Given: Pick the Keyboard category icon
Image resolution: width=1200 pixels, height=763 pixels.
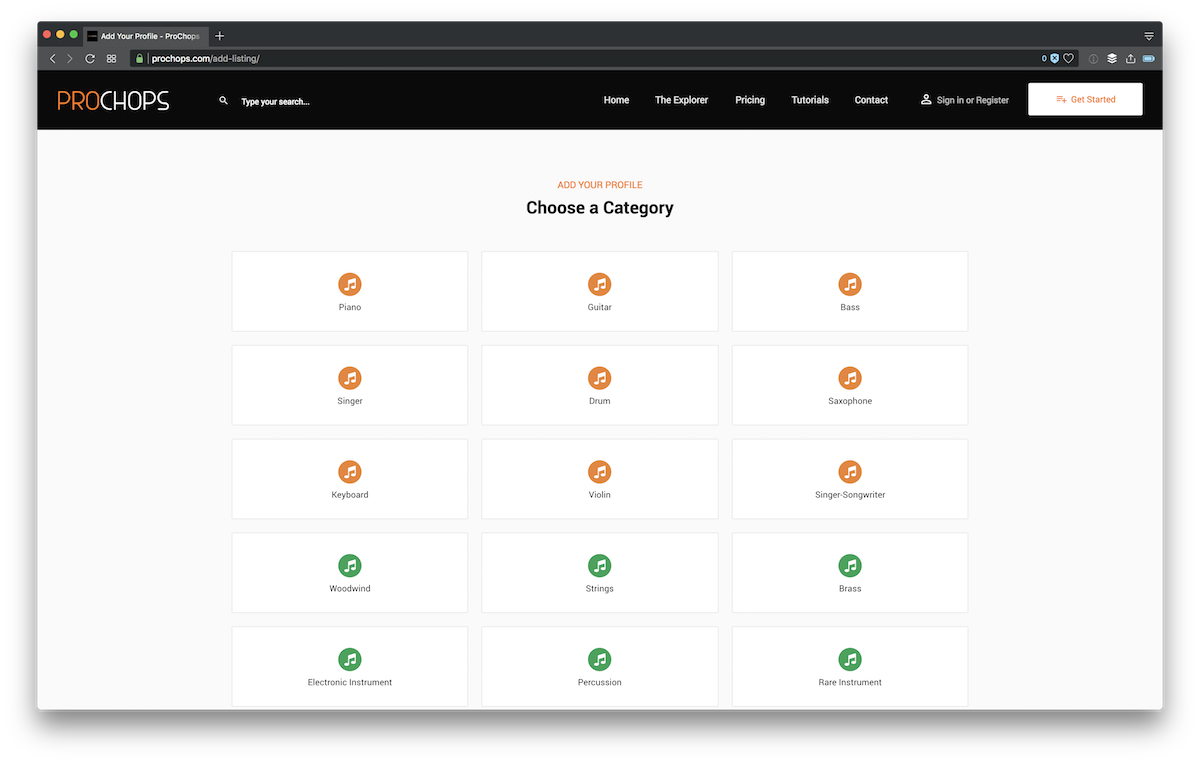Looking at the screenshot, I should 349,471.
